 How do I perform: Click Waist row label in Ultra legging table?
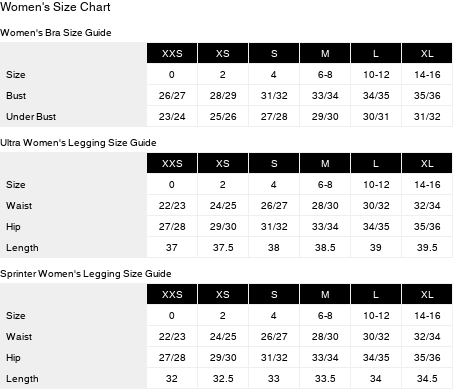click(x=19, y=206)
